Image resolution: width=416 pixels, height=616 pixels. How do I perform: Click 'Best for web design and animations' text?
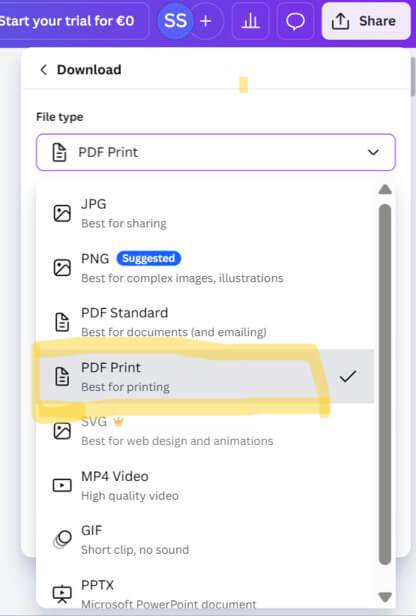[x=177, y=441]
